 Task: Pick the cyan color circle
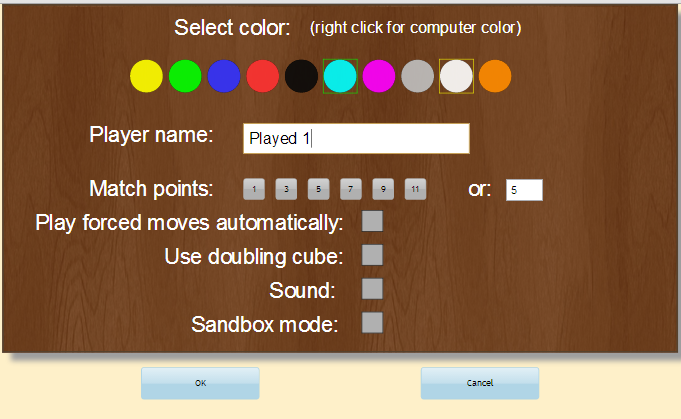[x=340, y=77]
